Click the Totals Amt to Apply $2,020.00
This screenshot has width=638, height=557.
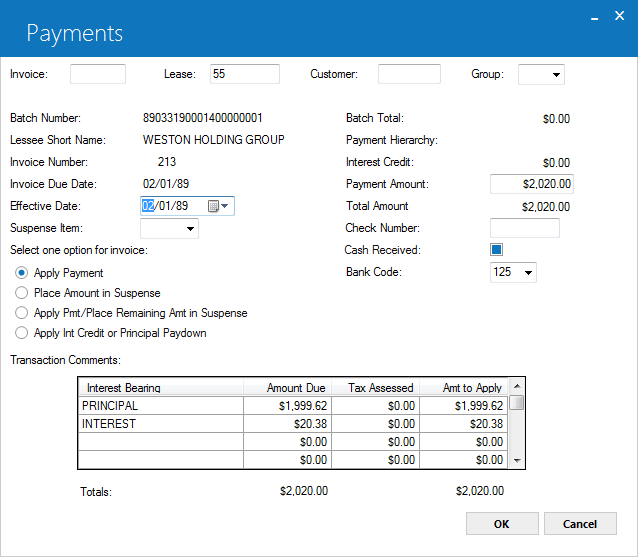pyautogui.click(x=480, y=491)
